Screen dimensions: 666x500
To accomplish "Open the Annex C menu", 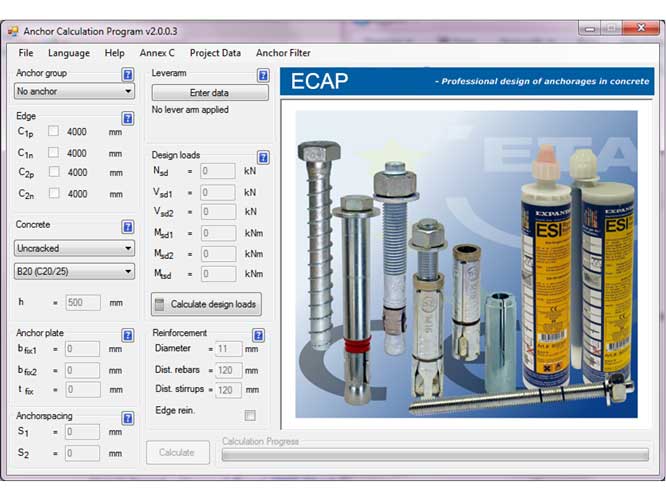I will click(x=157, y=53).
